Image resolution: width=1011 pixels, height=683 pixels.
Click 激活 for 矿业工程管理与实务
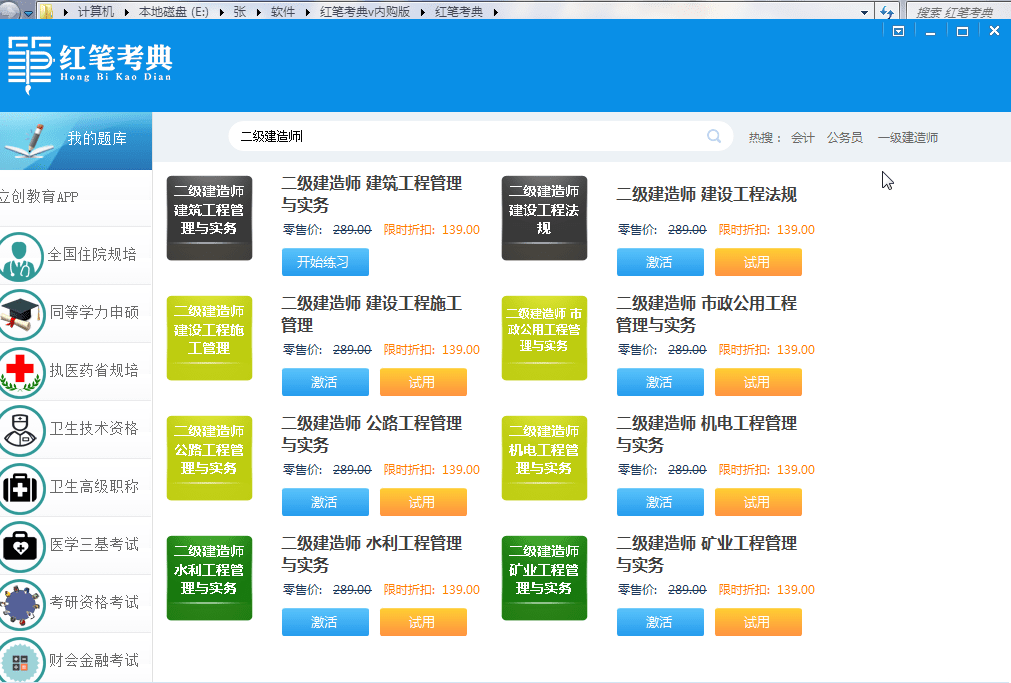coord(660,622)
